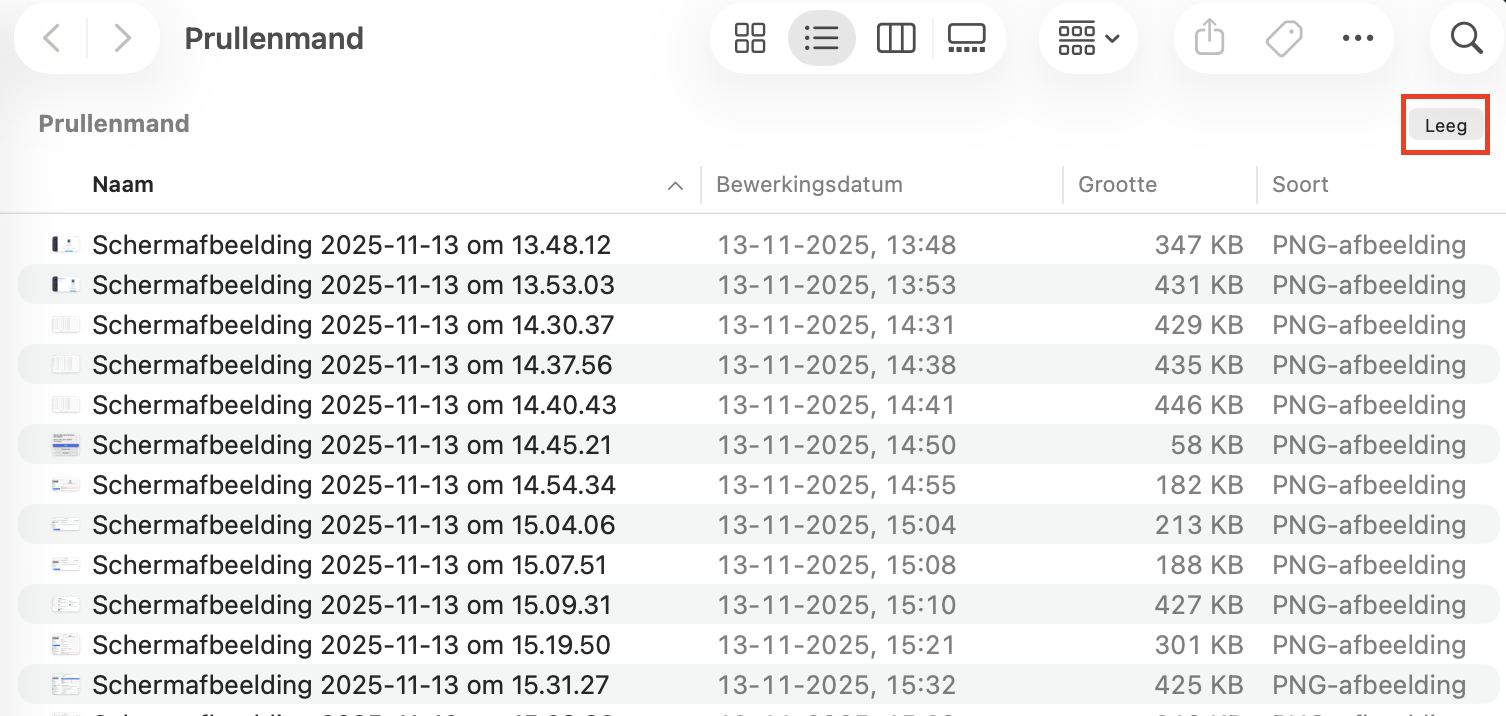
Task: Sort files by the Bewerkingsdatum column
Action: click(x=809, y=184)
